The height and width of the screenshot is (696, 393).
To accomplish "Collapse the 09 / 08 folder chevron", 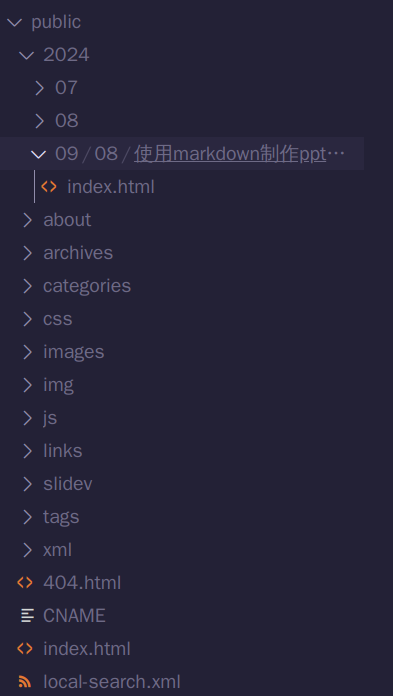I will (x=39, y=154).
